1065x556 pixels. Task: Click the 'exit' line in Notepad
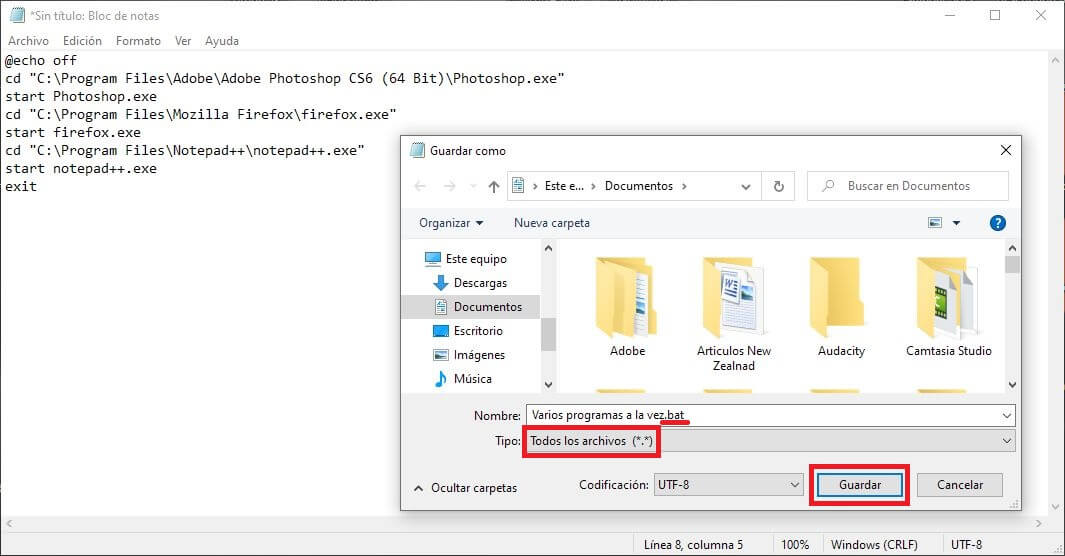point(21,186)
